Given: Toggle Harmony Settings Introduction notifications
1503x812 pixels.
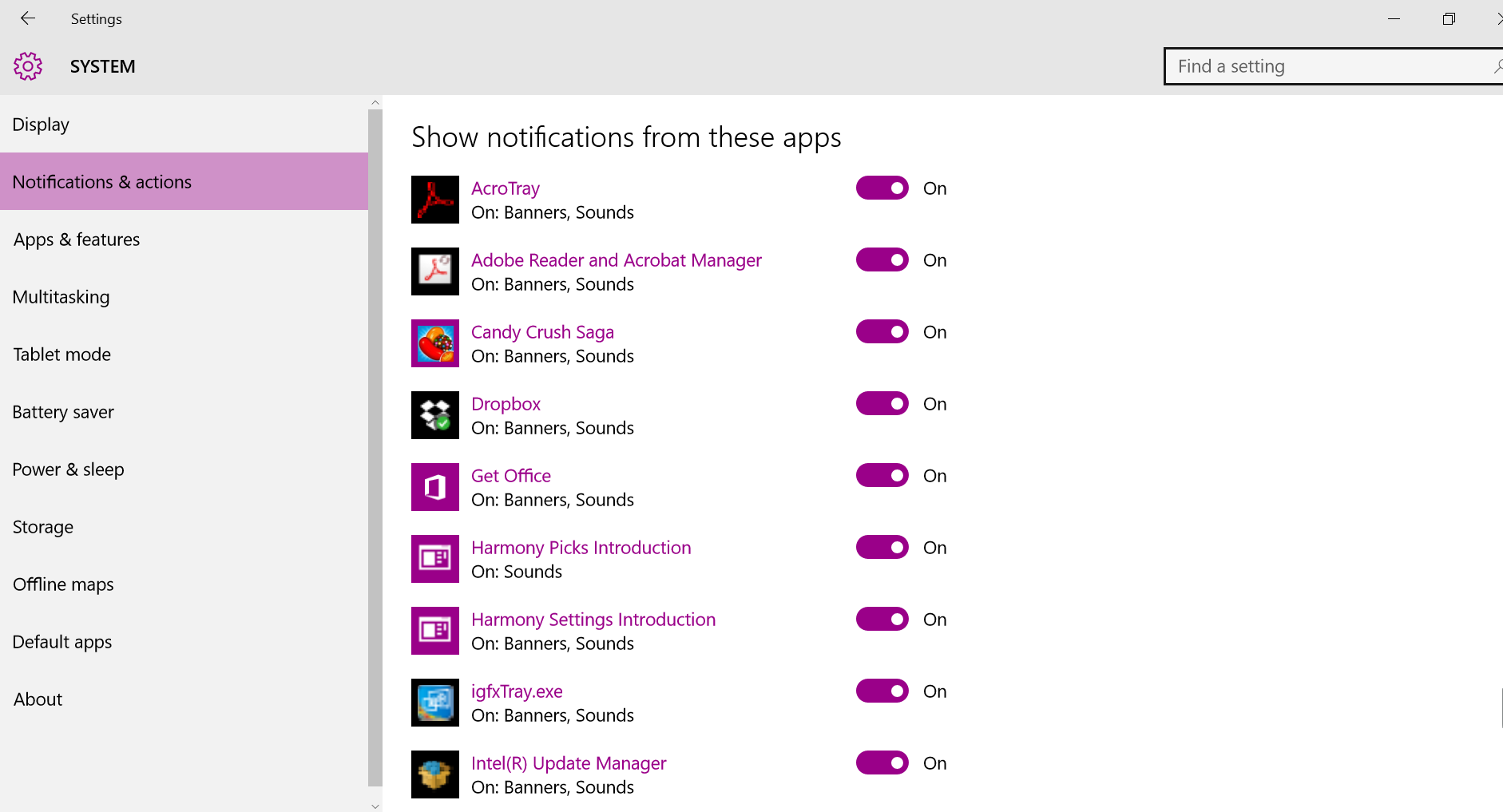Looking at the screenshot, I should (x=882, y=619).
